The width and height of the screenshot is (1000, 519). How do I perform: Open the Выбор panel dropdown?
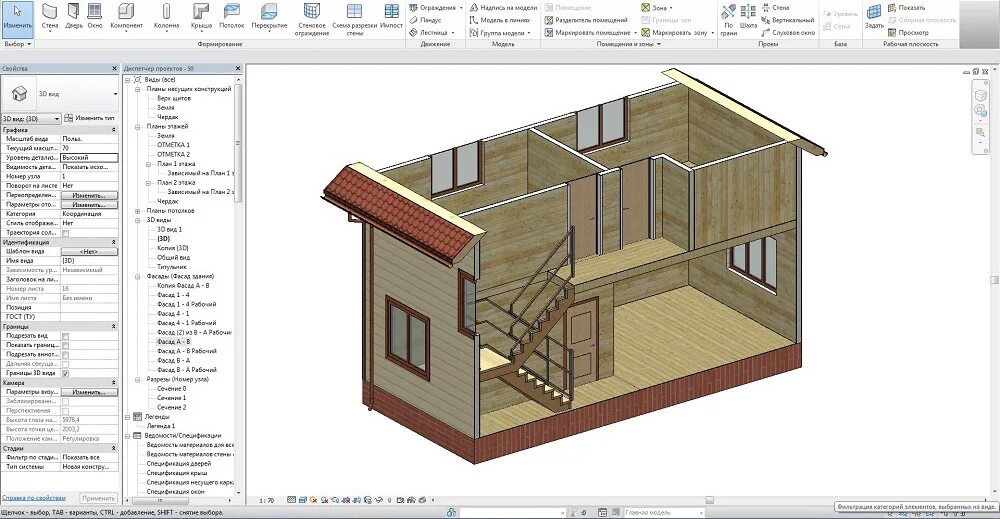pyautogui.click(x=17, y=44)
